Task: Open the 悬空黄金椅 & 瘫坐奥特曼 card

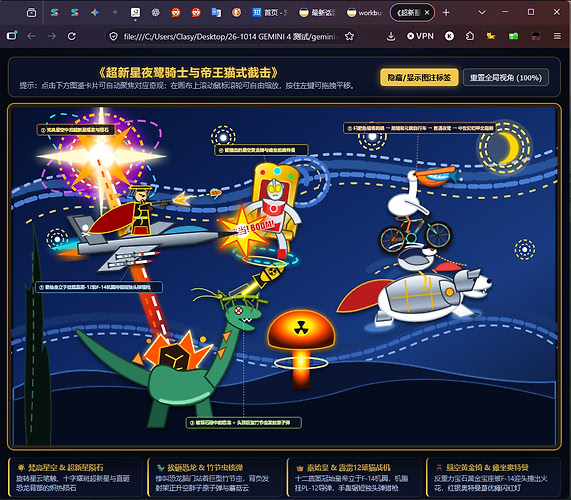Action: pyautogui.click(x=492, y=477)
